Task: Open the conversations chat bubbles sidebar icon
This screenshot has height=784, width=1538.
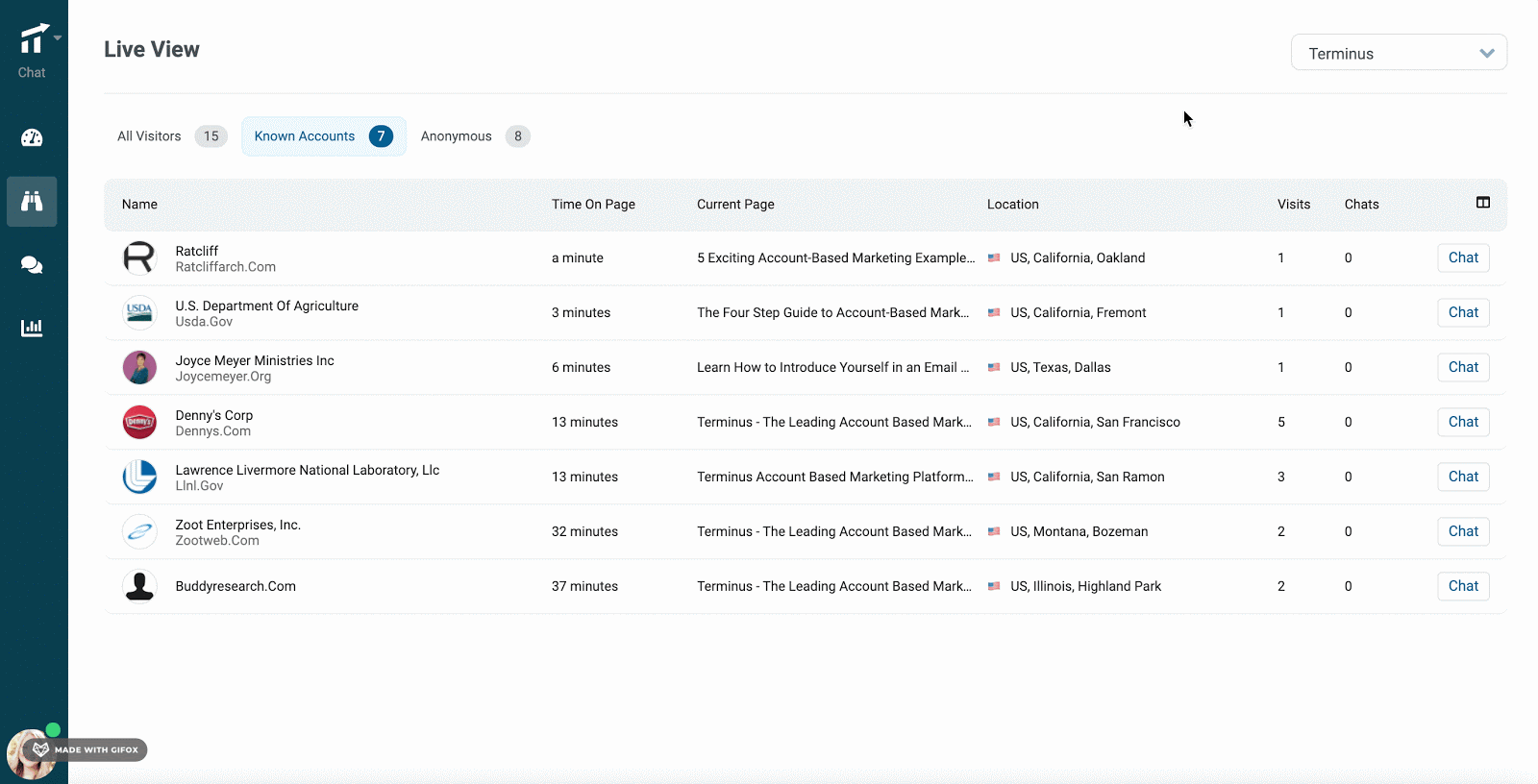Action: tap(32, 265)
